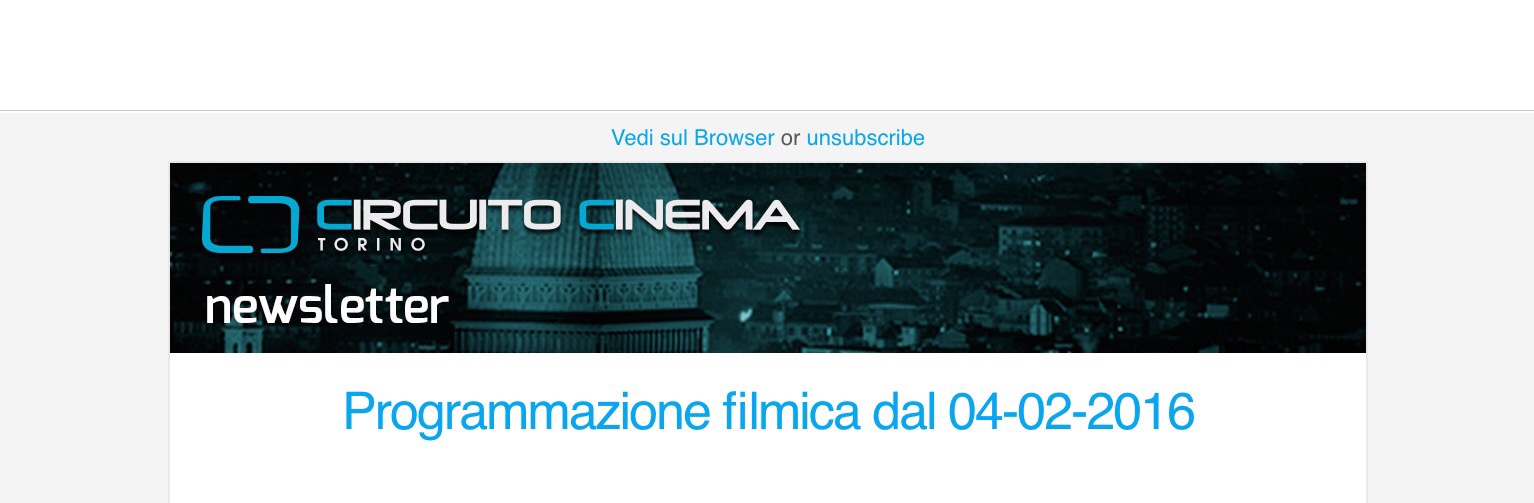This screenshot has height=503, width=1534.
Task: Open the Vedi sul Browser link
Action: [x=693, y=138]
